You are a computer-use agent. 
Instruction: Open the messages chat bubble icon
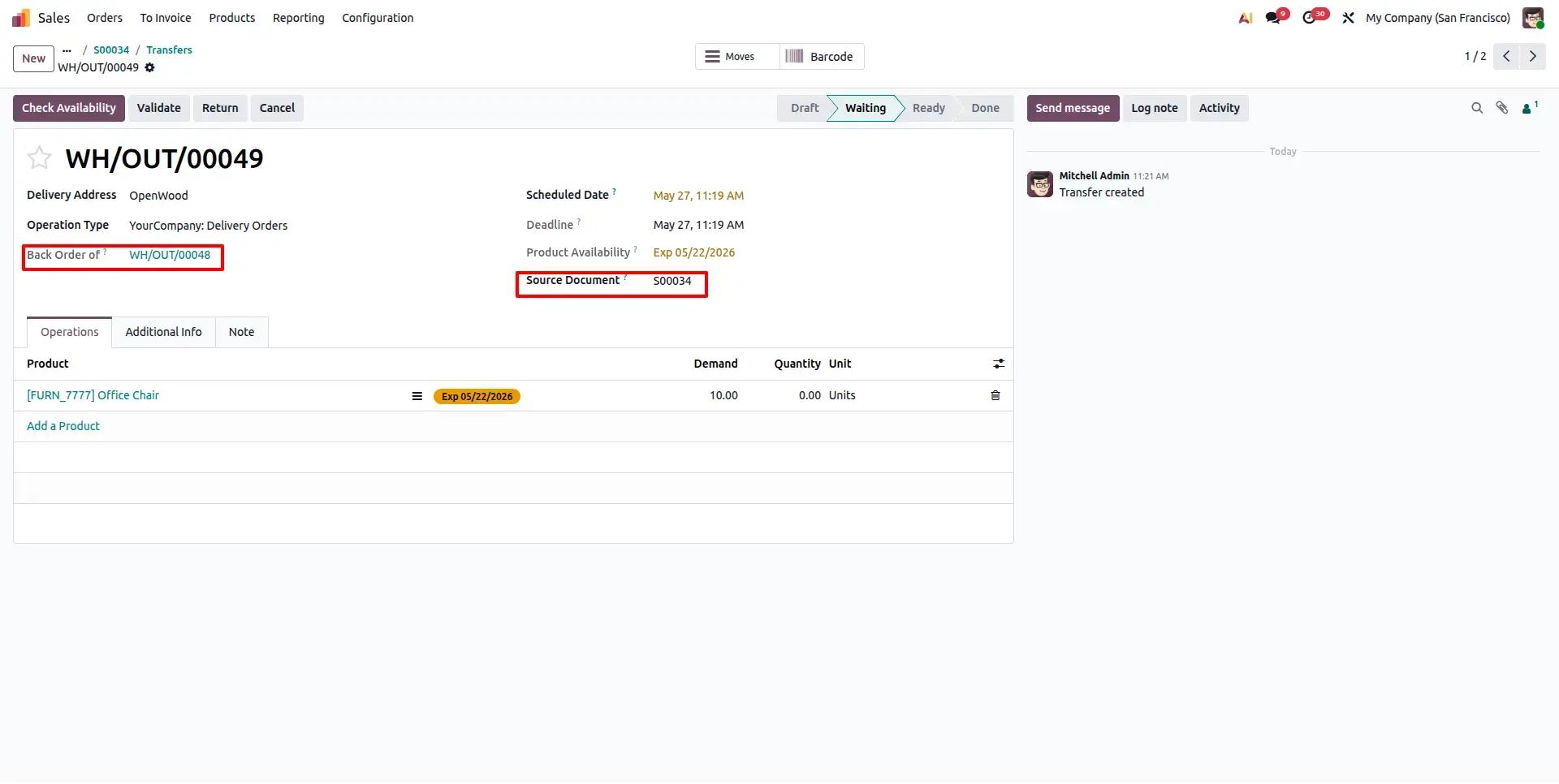(1273, 18)
